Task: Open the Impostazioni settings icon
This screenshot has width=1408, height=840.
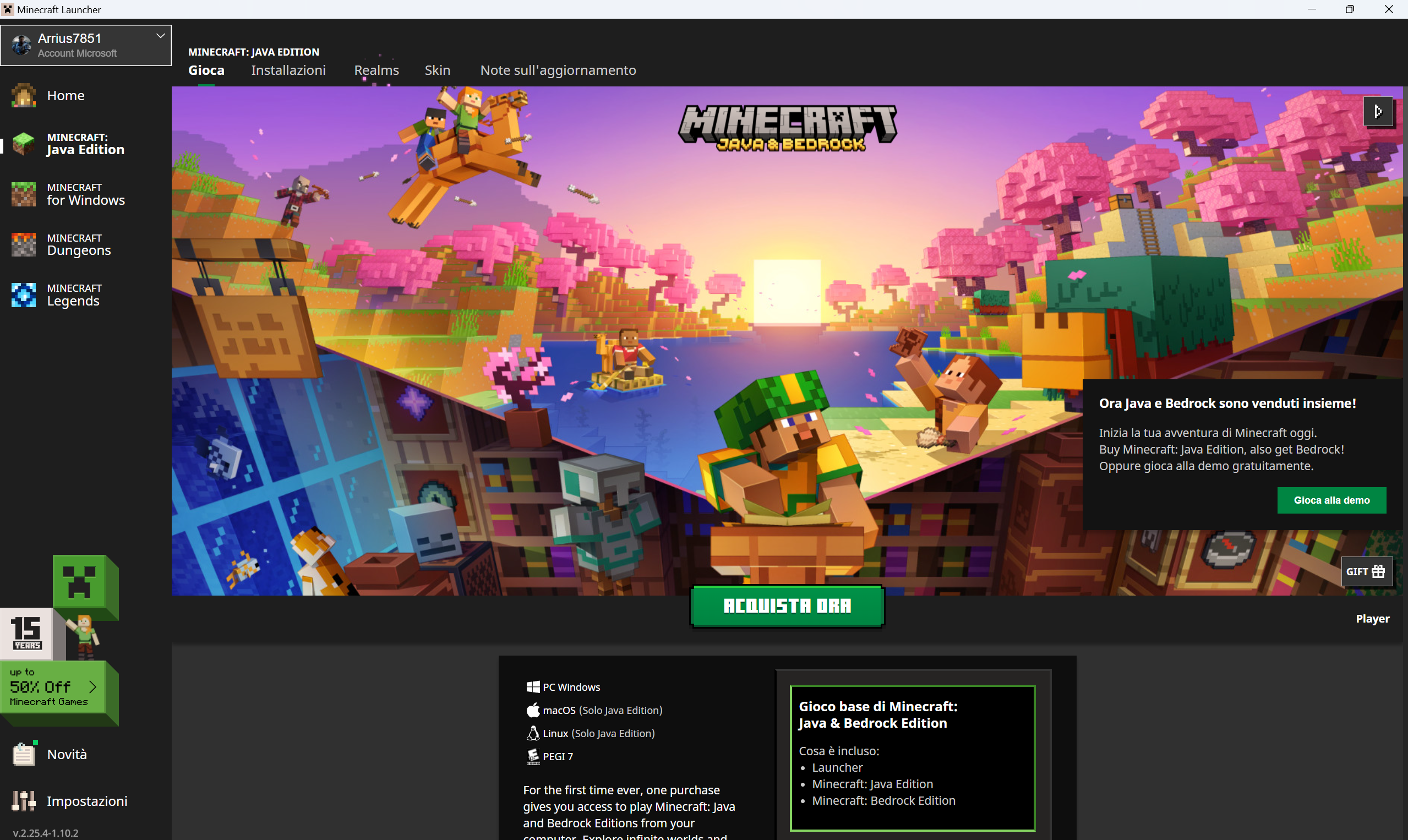Action: 23,801
